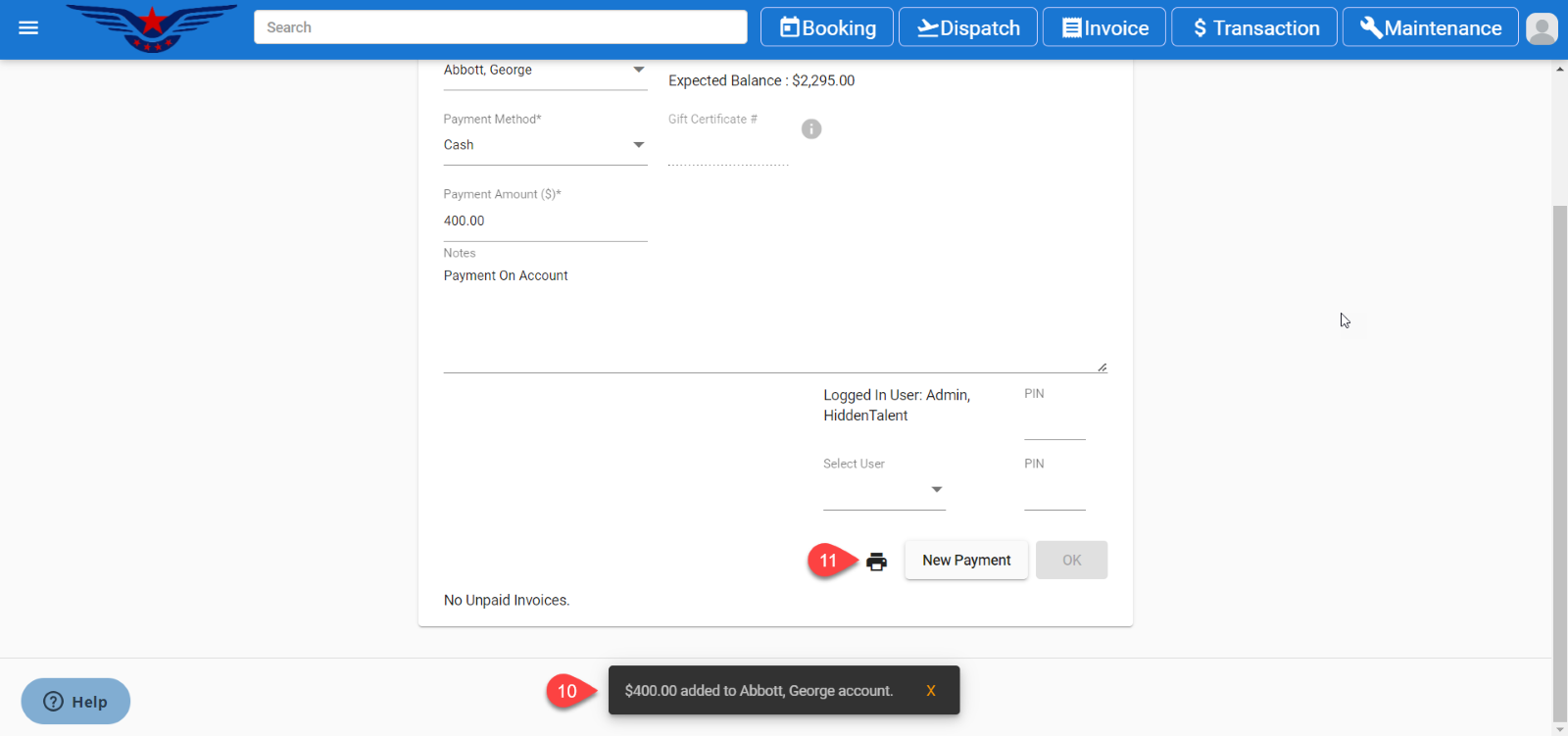Click the New Payment button
Screen dimensions: 1568x736
click(x=965, y=561)
